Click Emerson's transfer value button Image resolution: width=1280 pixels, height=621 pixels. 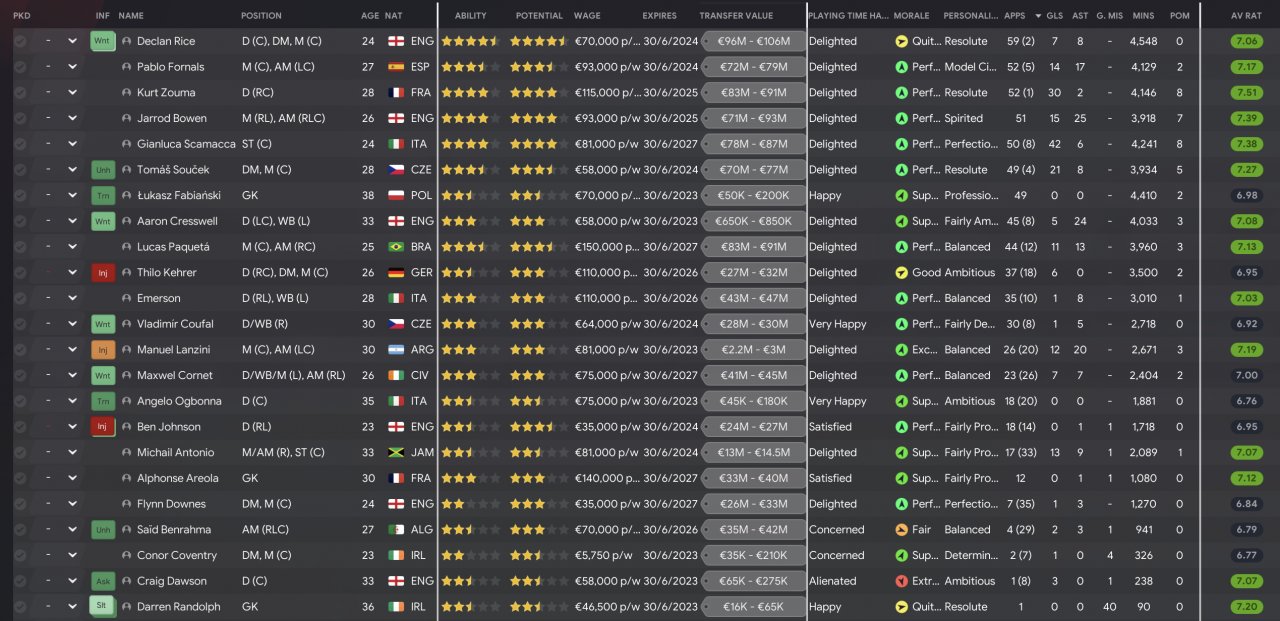[x=753, y=298]
